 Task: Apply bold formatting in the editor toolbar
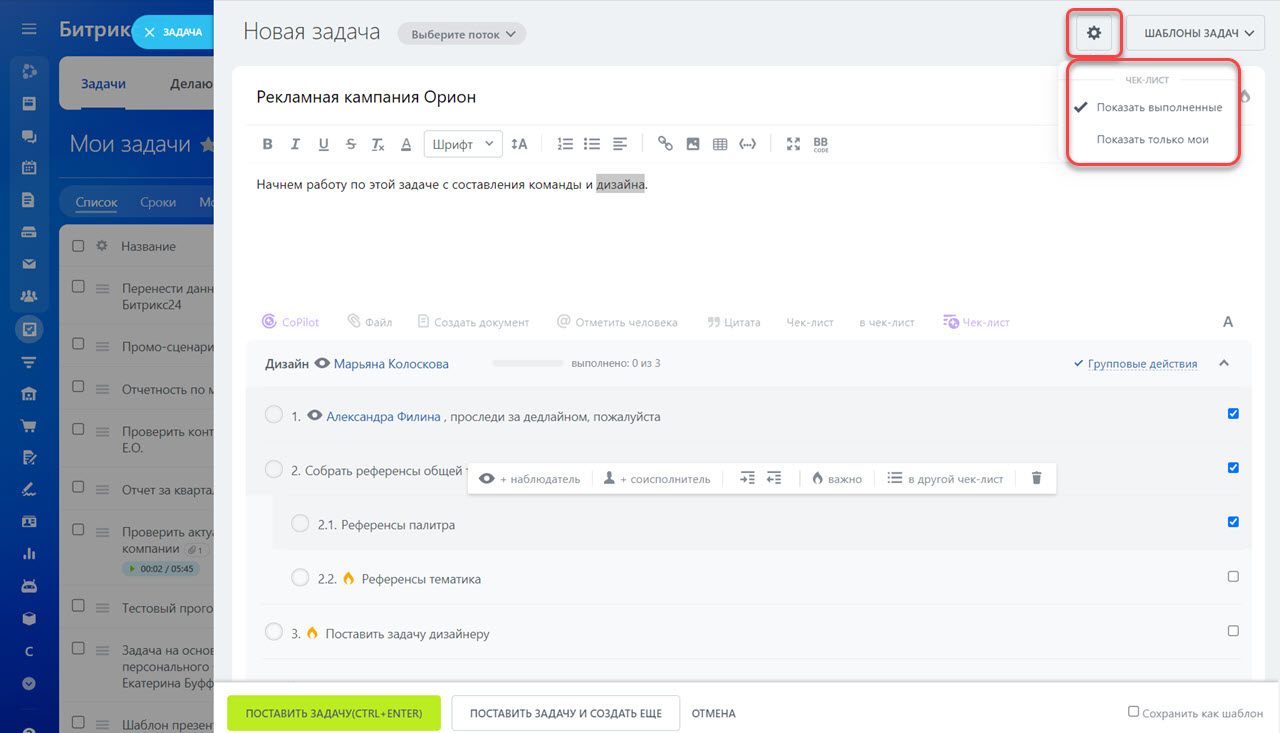(267, 144)
